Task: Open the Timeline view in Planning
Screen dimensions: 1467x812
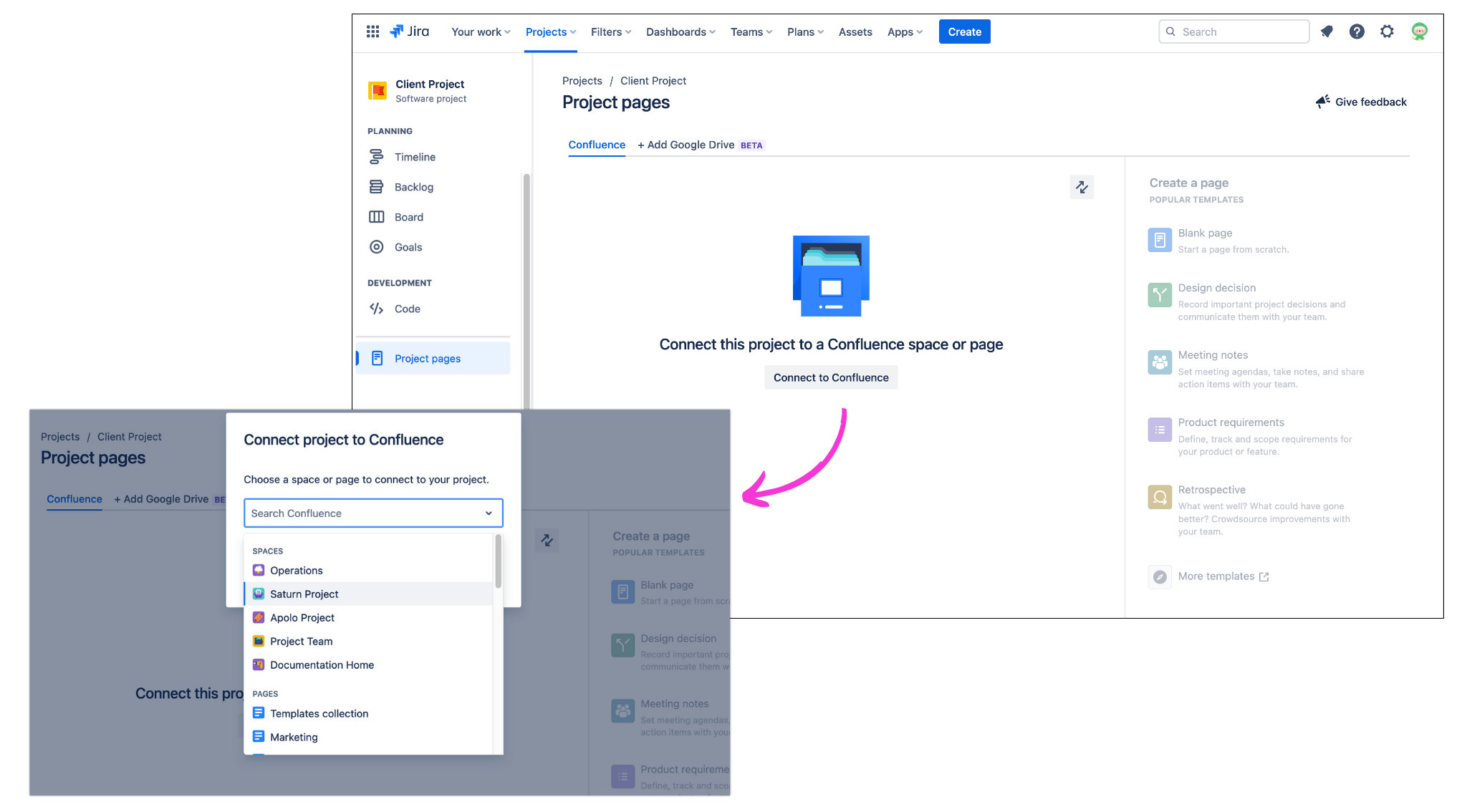Action: pyautogui.click(x=415, y=156)
